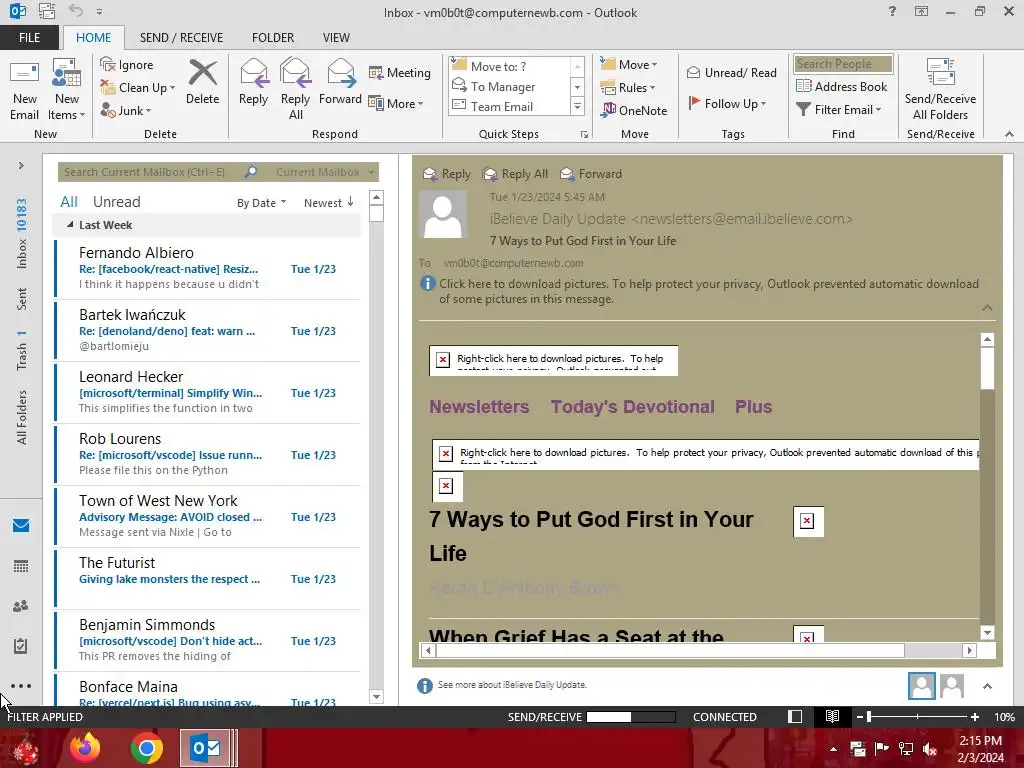Open Today's Devotional link
The width and height of the screenshot is (1024, 768).
click(632, 407)
